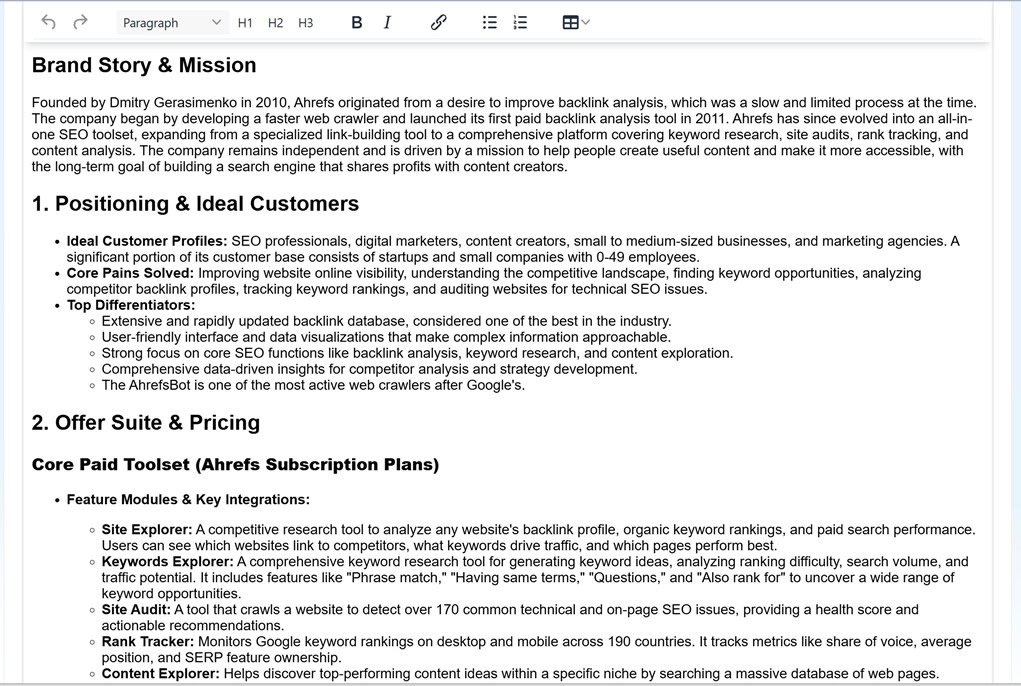Screen dimensions: 1021x686
Task: Open the Paragraph style dropdown
Action: (171, 23)
